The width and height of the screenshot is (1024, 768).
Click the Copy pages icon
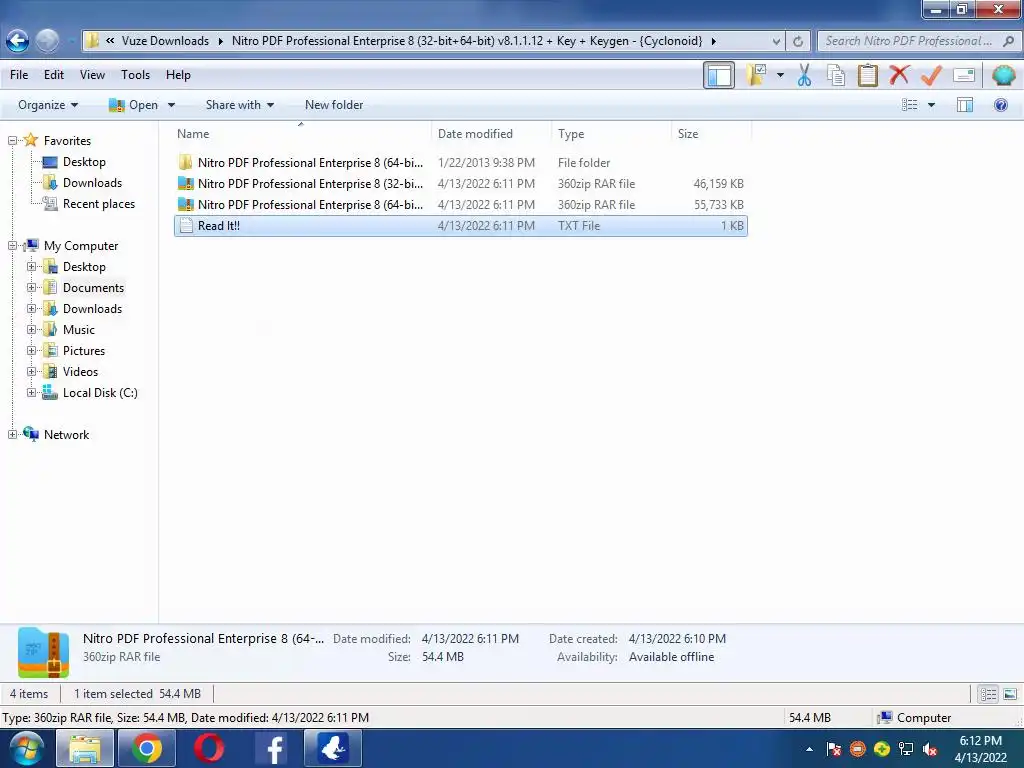click(x=836, y=75)
